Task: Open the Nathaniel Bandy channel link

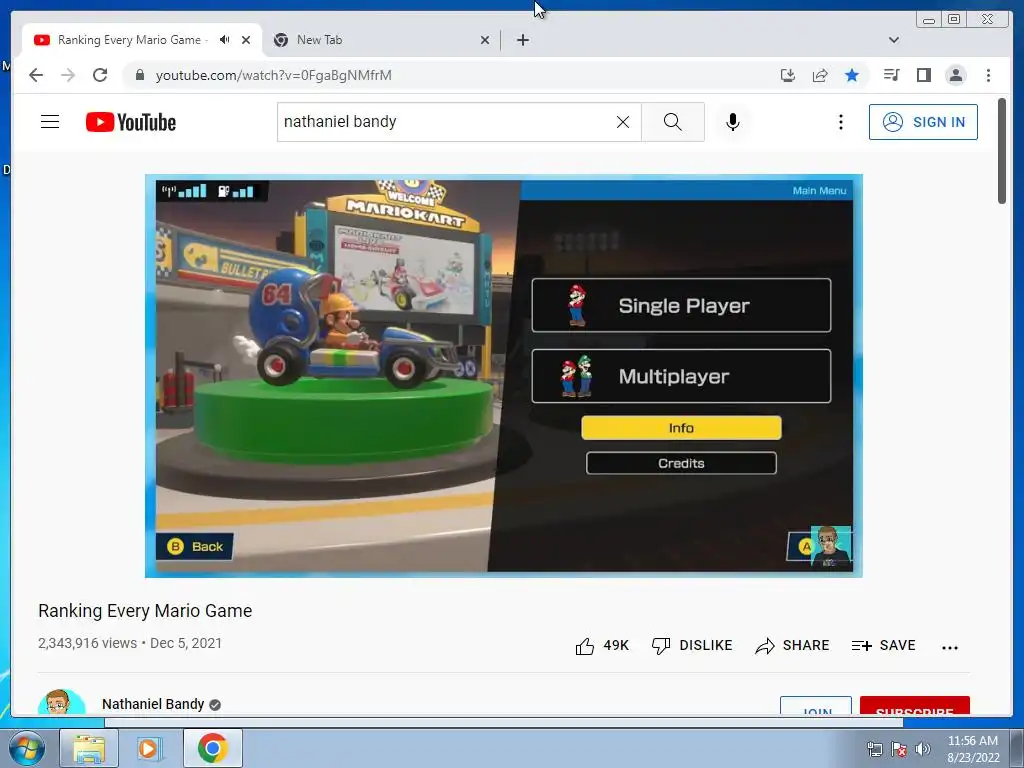Action: tap(153, 704)
